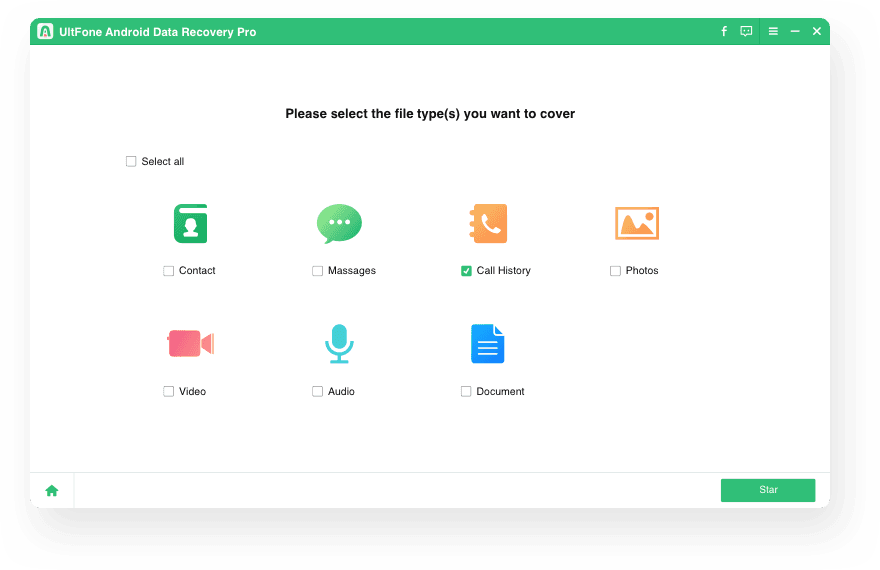Tick the Contact checkbox
Image resolution: width=880 pixels, height=570 pixels.
click(168, 271)
